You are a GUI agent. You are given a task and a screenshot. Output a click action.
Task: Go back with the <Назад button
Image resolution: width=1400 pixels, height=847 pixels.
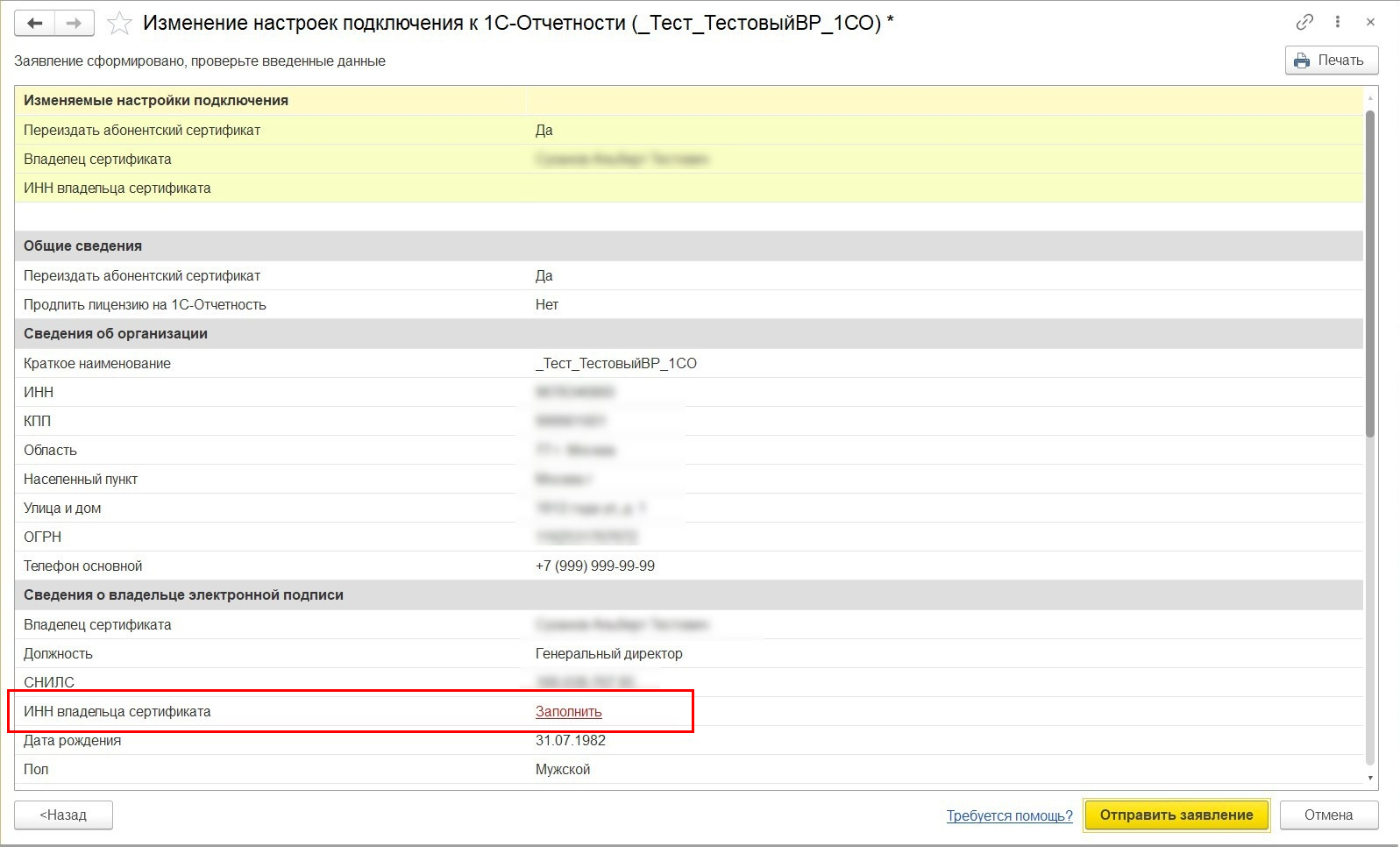click(63, 815)
